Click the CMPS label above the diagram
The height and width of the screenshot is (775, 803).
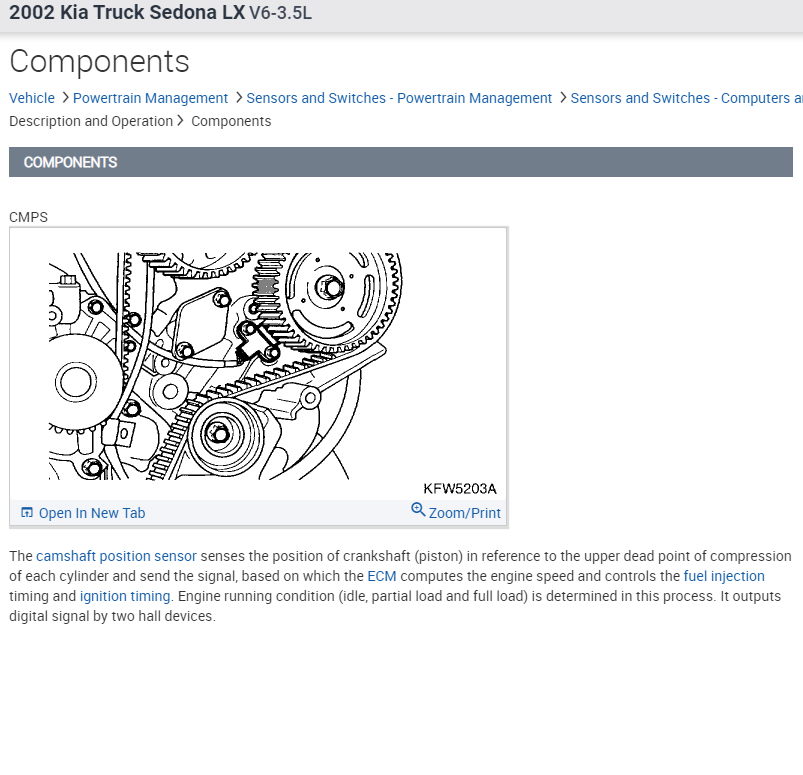click(28, 217)
